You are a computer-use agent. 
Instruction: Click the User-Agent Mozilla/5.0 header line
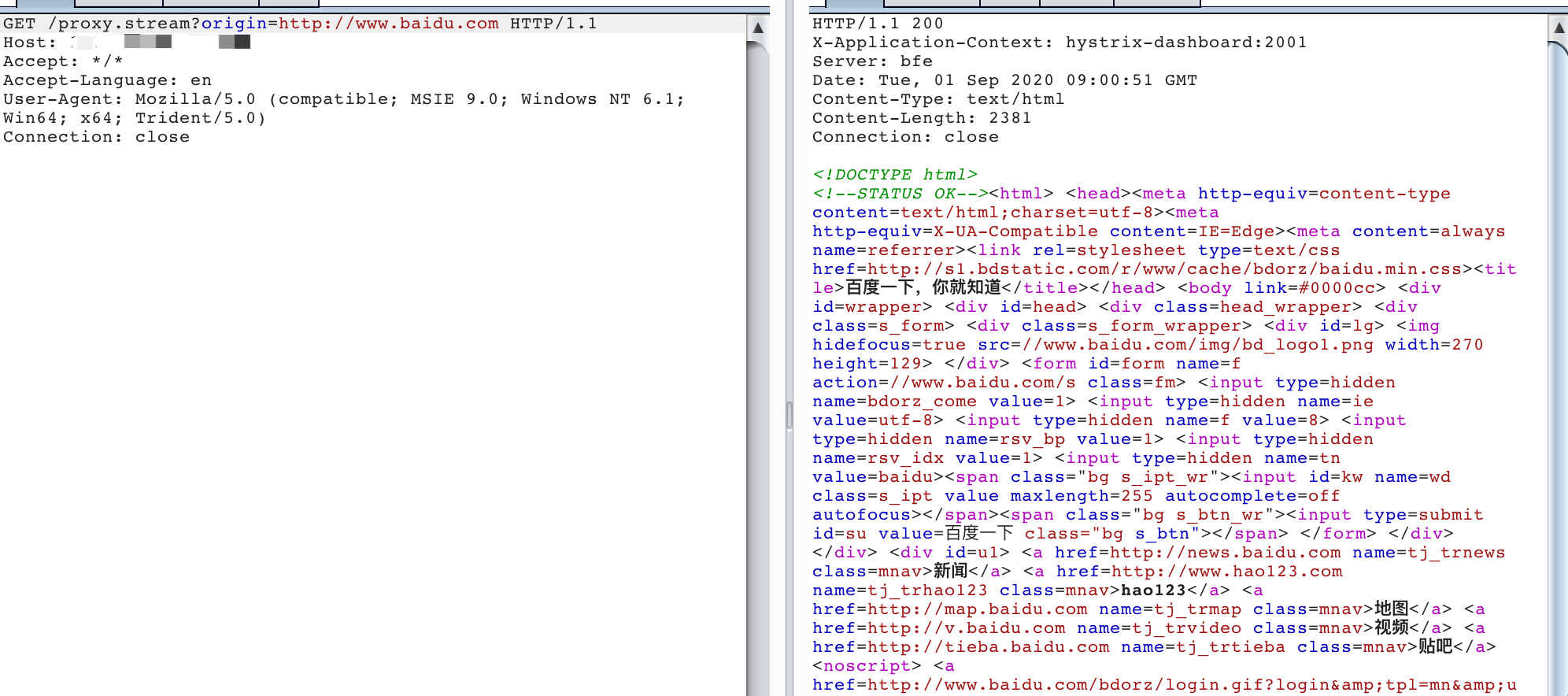(x=343, y=99)
